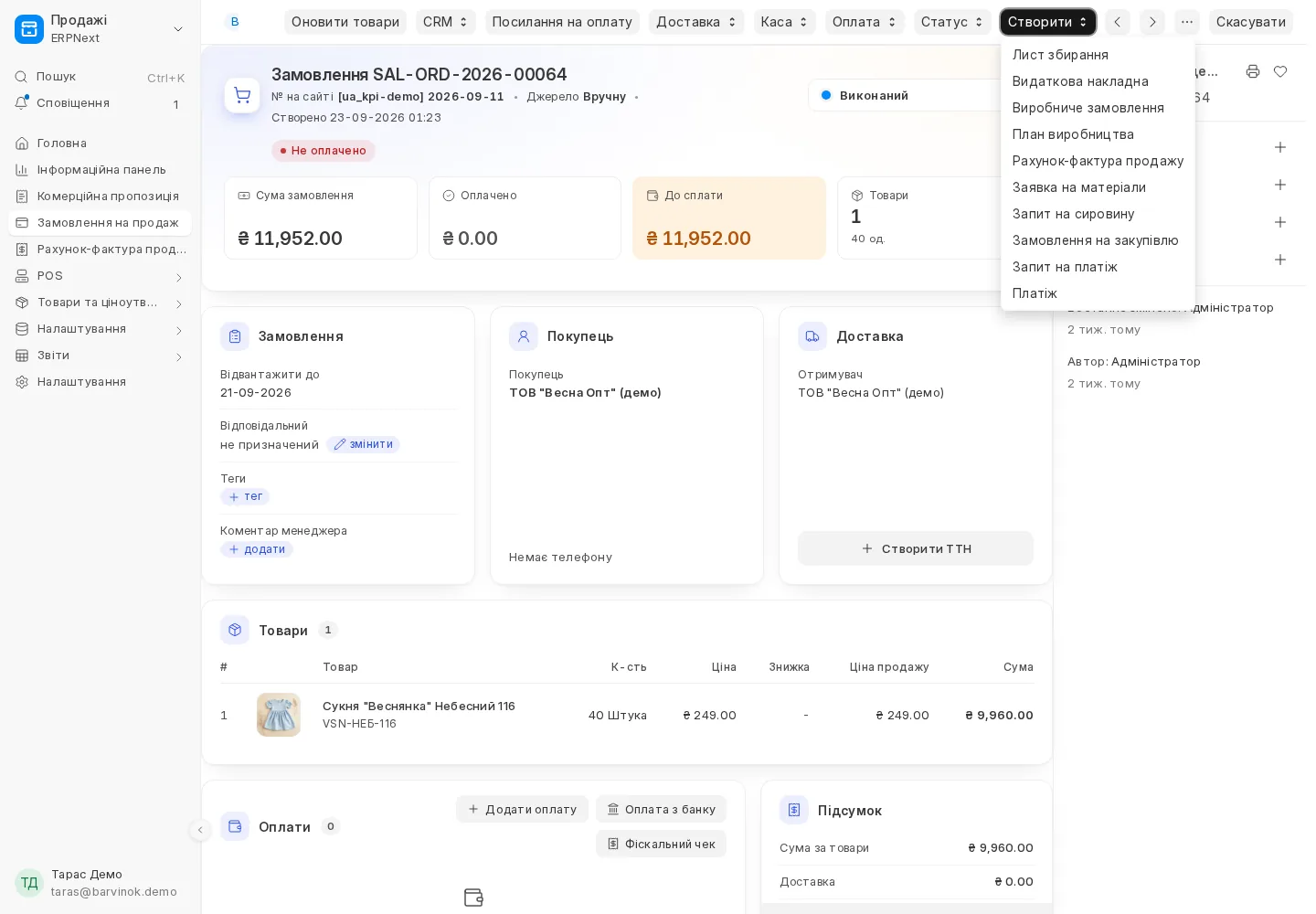Open the Доставка dropdown in toolbar
Image resolution: width=1316 pixels, height=914 pixels.
point(696,22)
